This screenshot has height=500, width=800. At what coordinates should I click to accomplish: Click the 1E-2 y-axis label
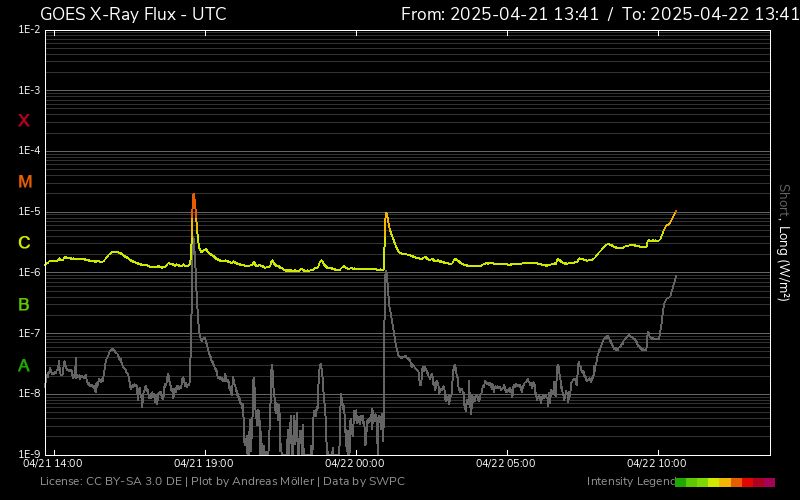click(x=29, y=30)
